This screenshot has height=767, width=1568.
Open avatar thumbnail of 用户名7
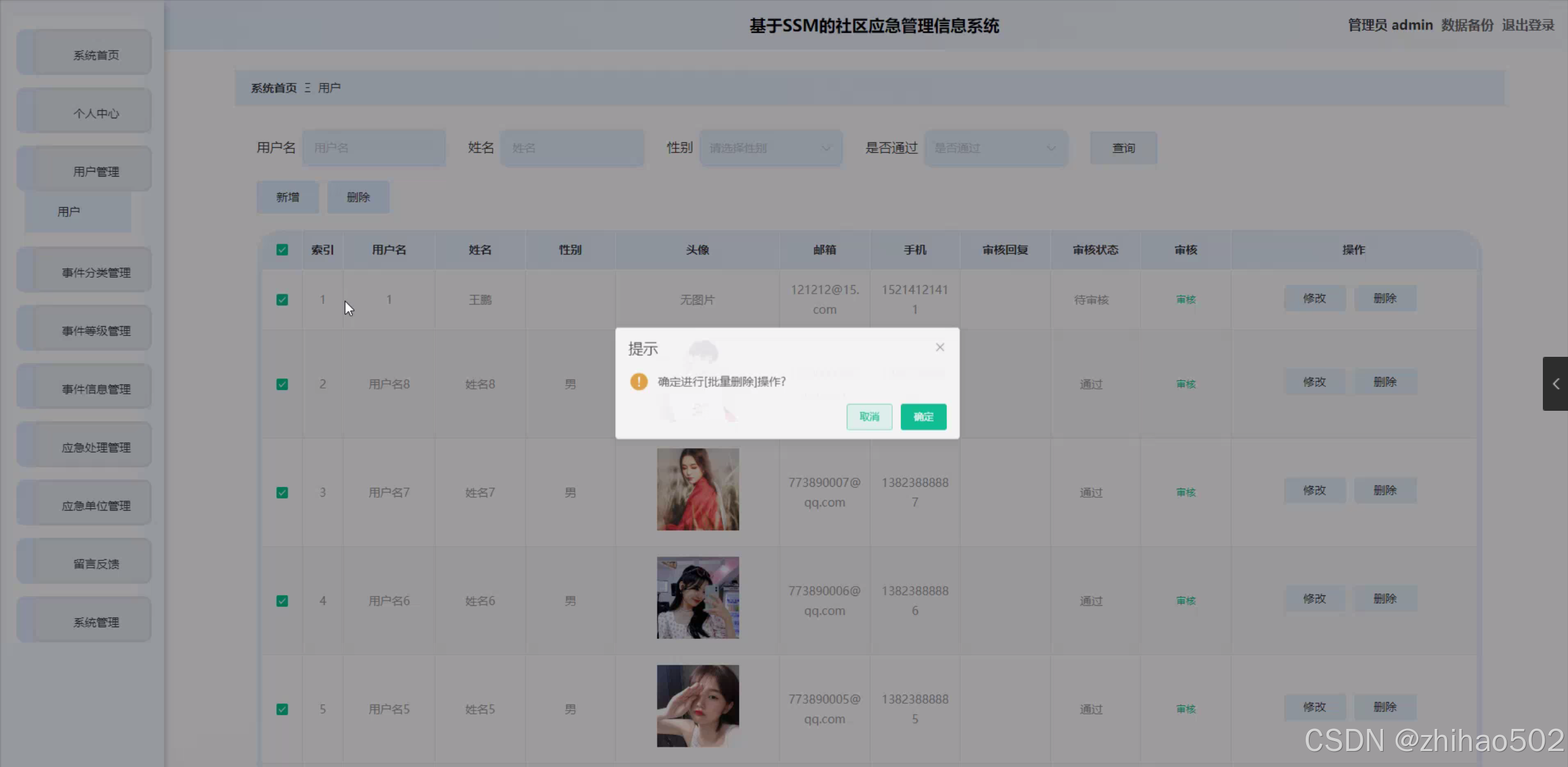[x=697, y=489]
